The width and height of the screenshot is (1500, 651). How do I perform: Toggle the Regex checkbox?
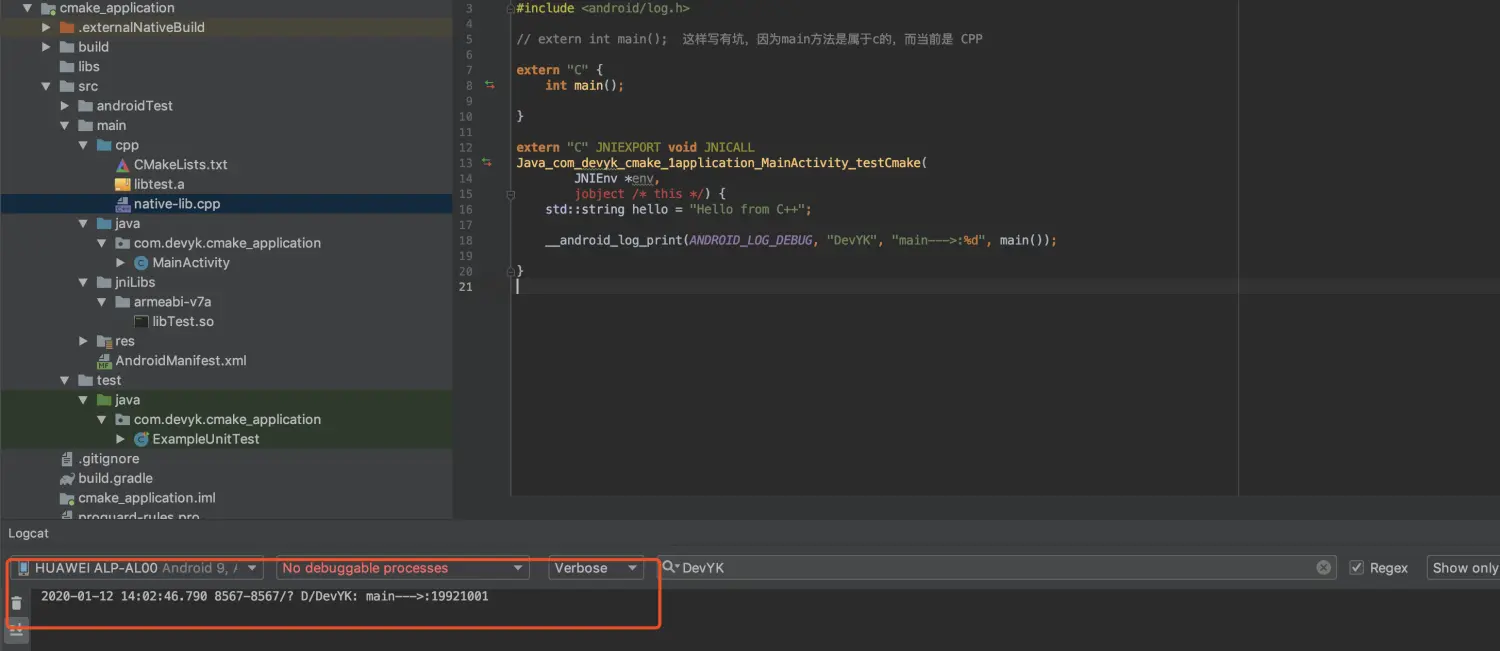[1356, 568]
